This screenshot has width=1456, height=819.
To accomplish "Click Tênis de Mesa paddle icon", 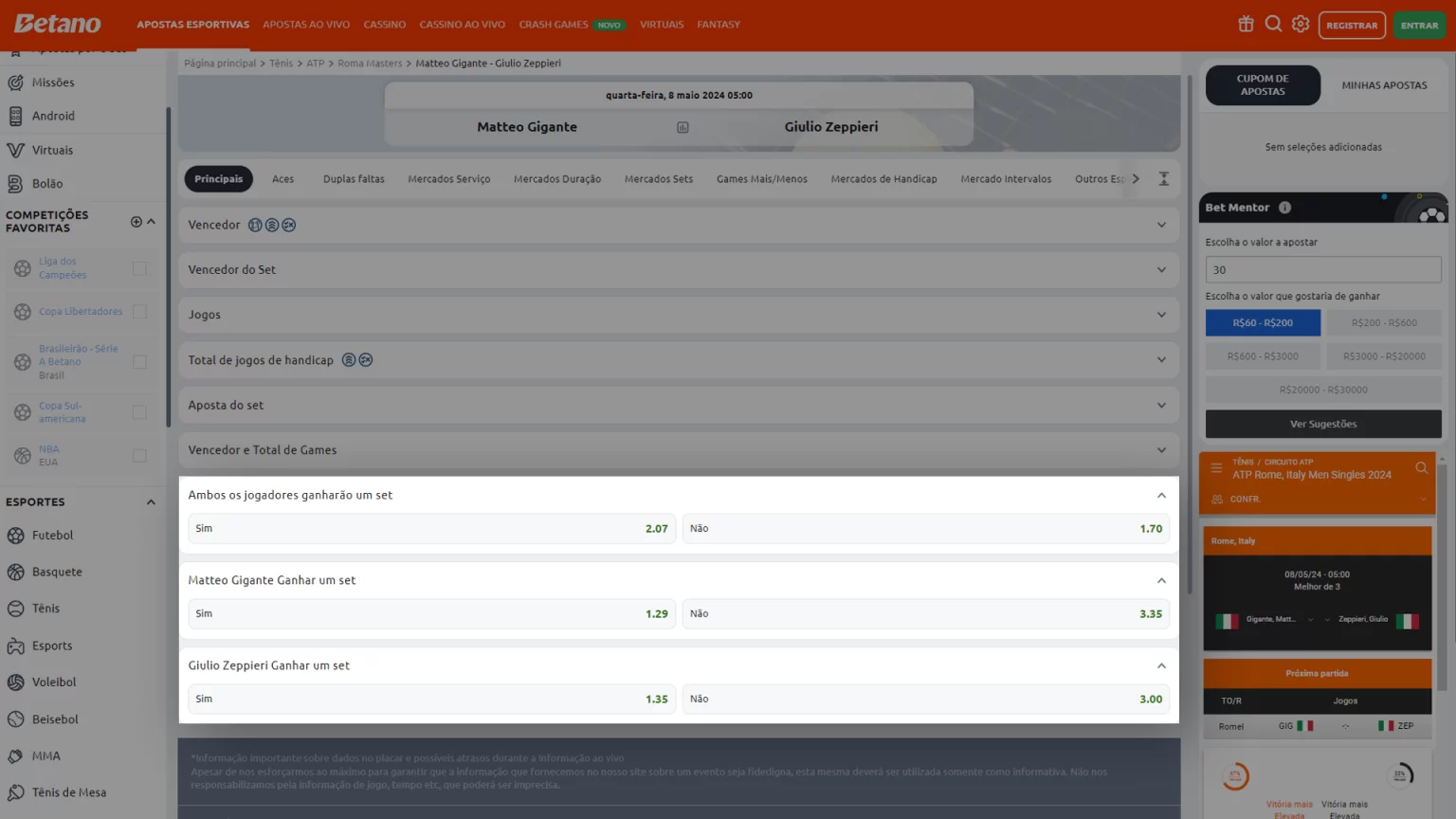I will [16, 792].
